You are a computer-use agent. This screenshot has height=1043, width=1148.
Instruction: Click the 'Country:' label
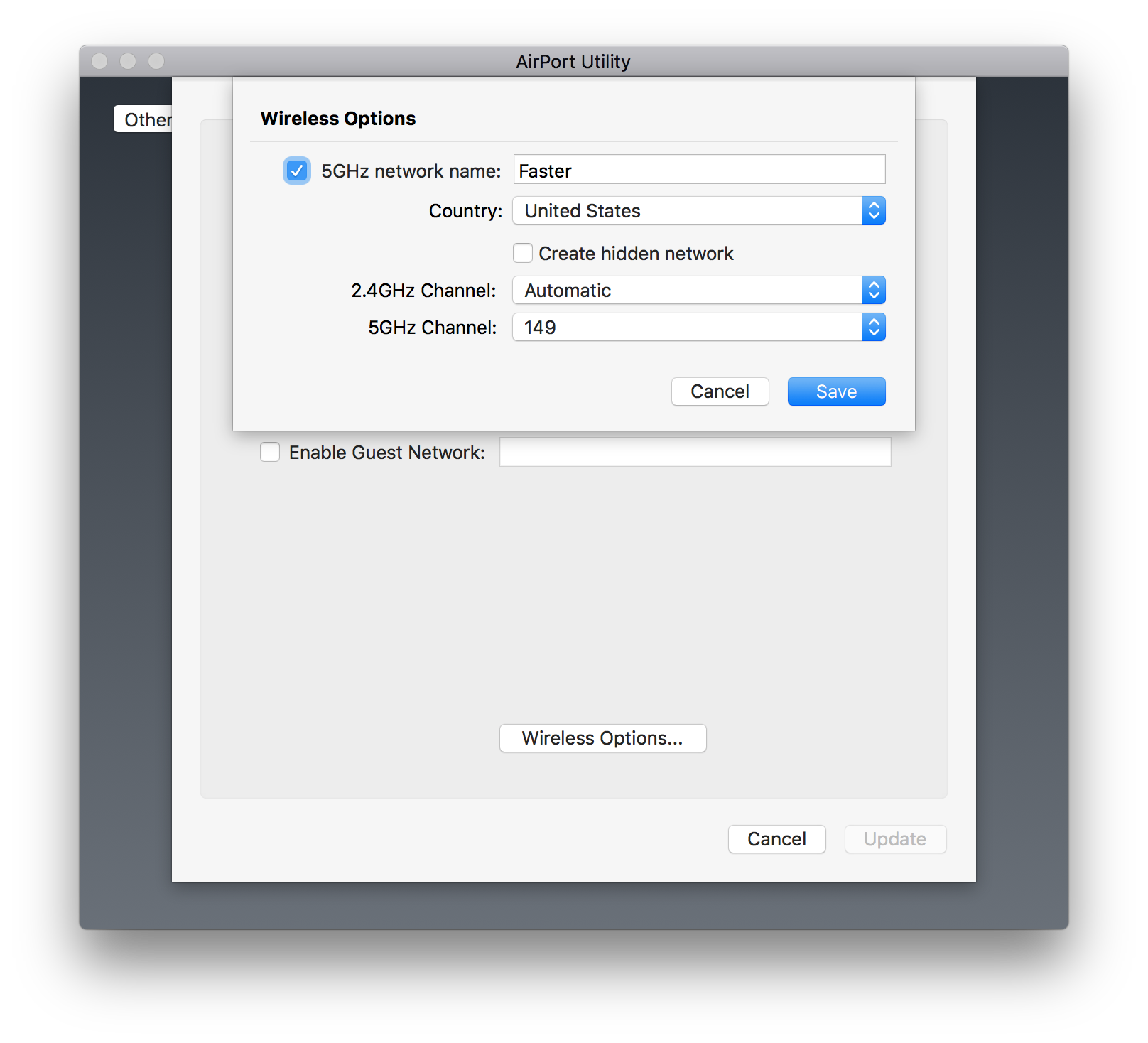(465, 211)
